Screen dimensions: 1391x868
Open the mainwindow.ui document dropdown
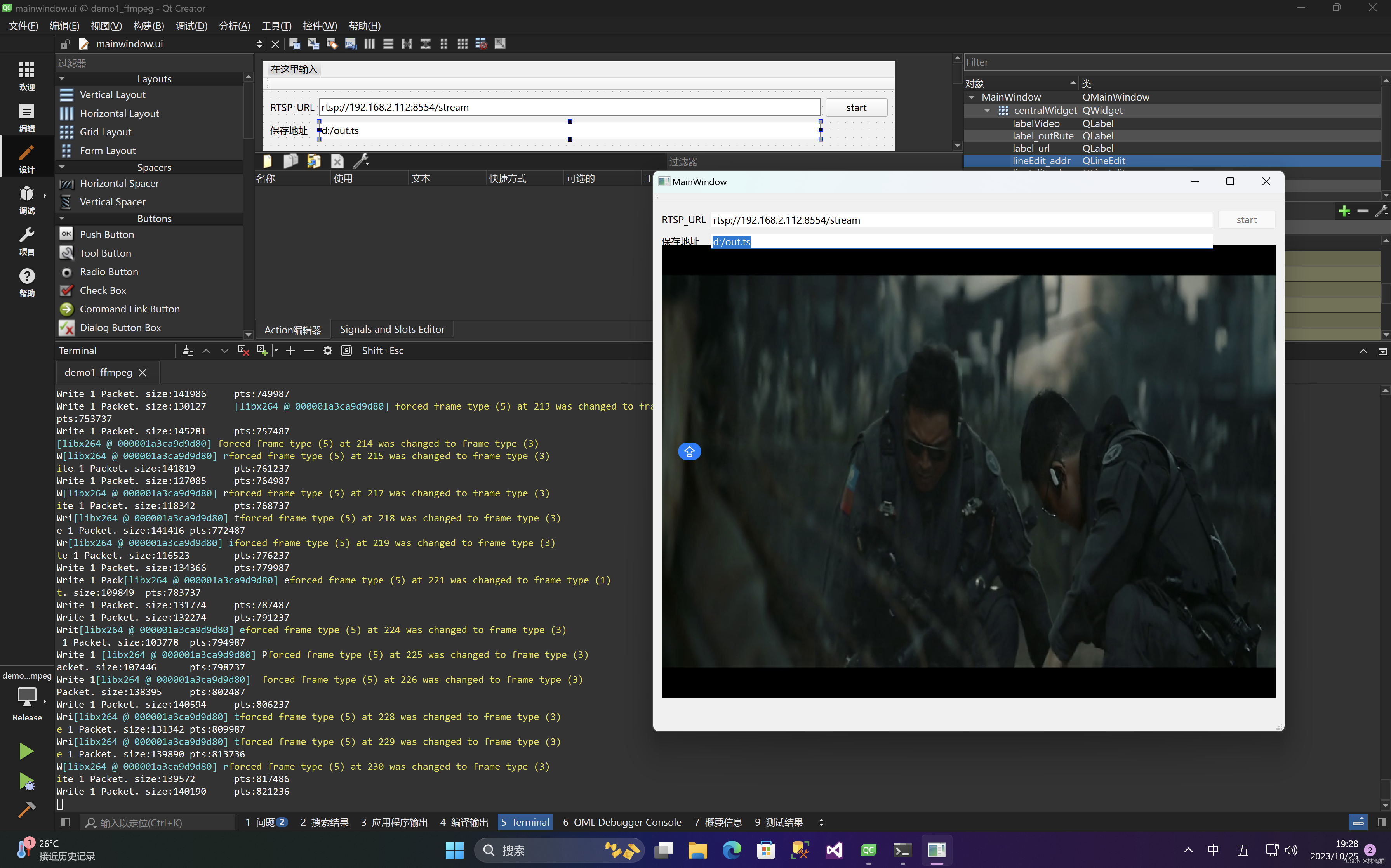coord(259,43)
